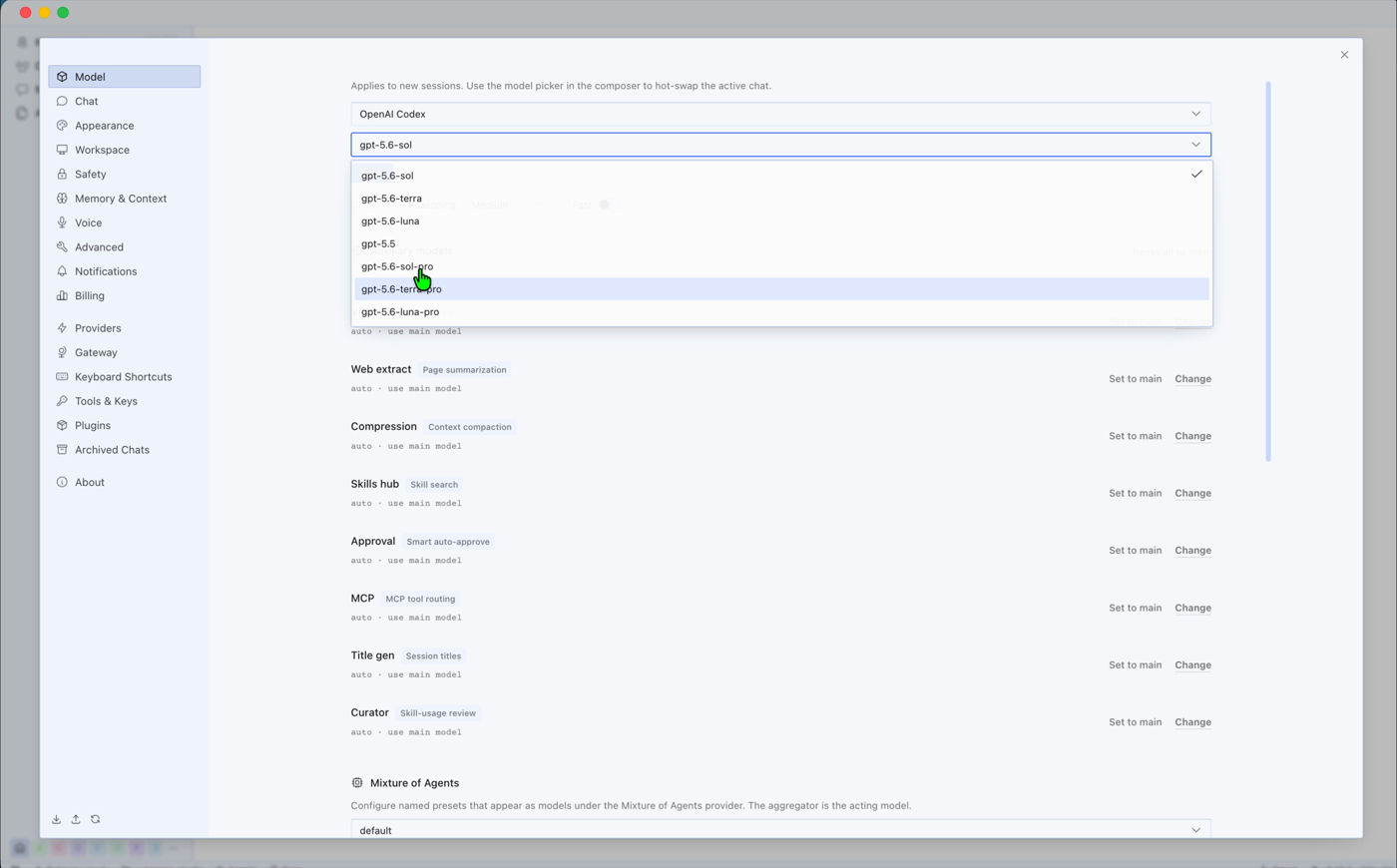This screenshot has height=868, width=1397.
Task: Set MCP to main model
Action: [1135, 608]
